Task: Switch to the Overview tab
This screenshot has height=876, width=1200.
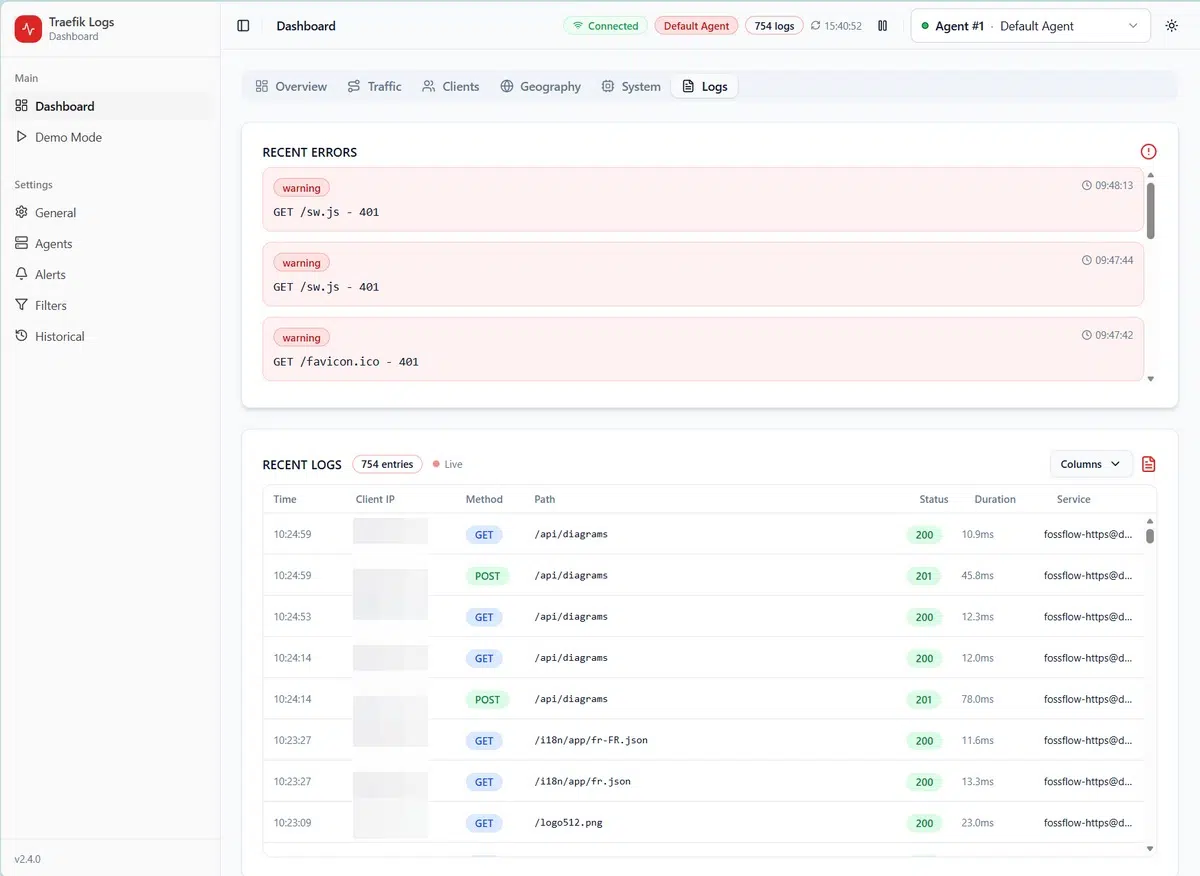Action: [x=291, y=87]
